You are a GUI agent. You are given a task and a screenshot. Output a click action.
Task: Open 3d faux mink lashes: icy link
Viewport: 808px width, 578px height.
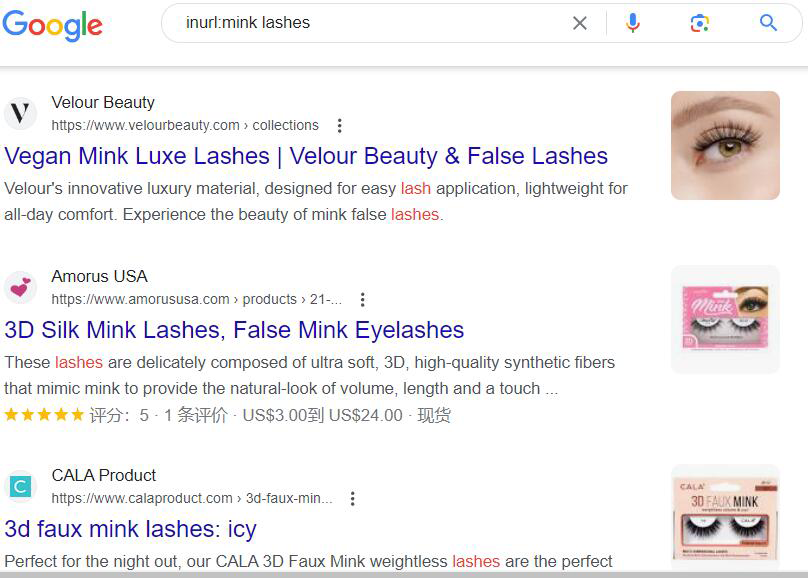coord(130,529)
